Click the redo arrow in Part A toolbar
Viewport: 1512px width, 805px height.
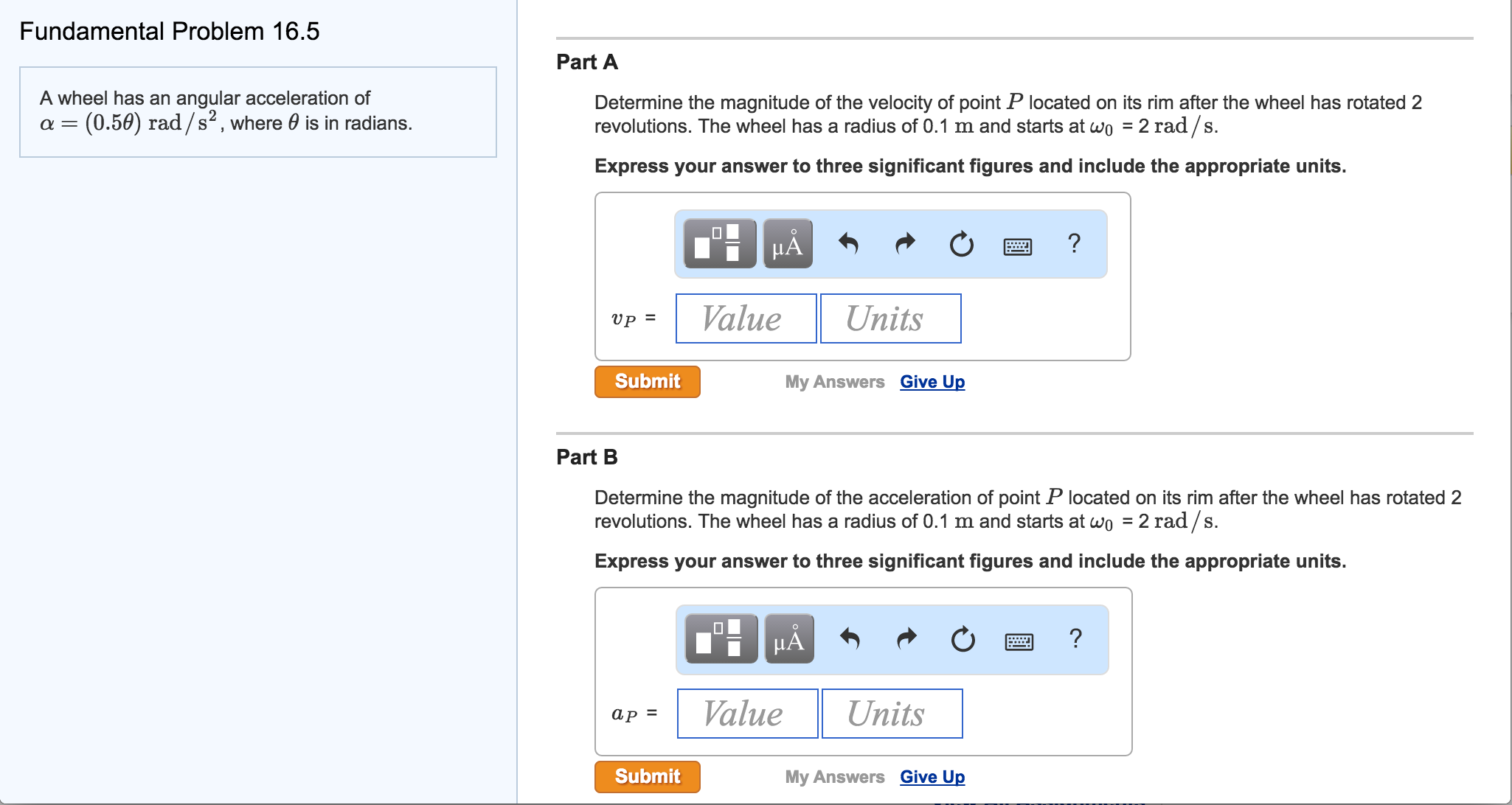[904, 243]
